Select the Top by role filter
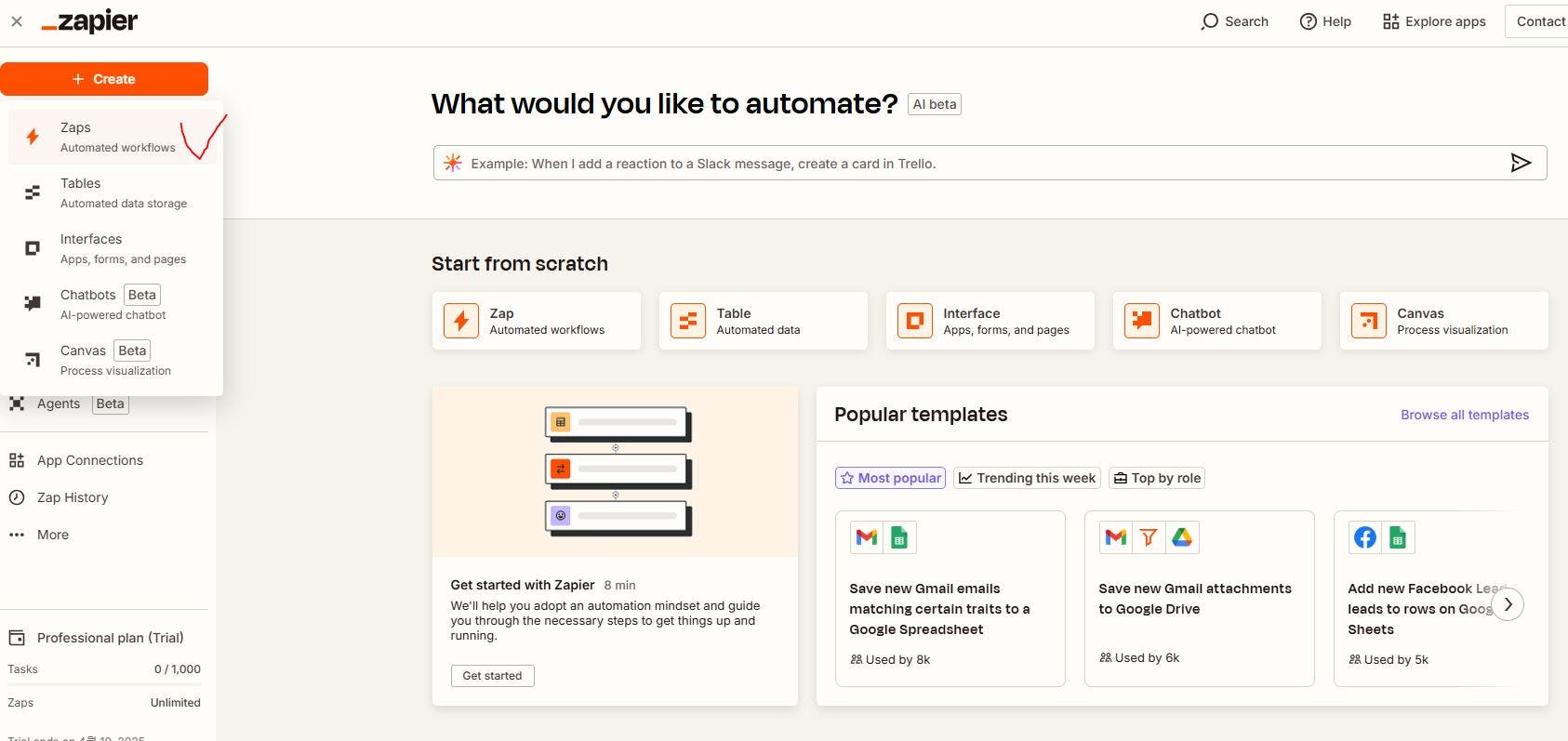Image resolution: width=1568 pixels, height=741 pixels. [1157, 478]
